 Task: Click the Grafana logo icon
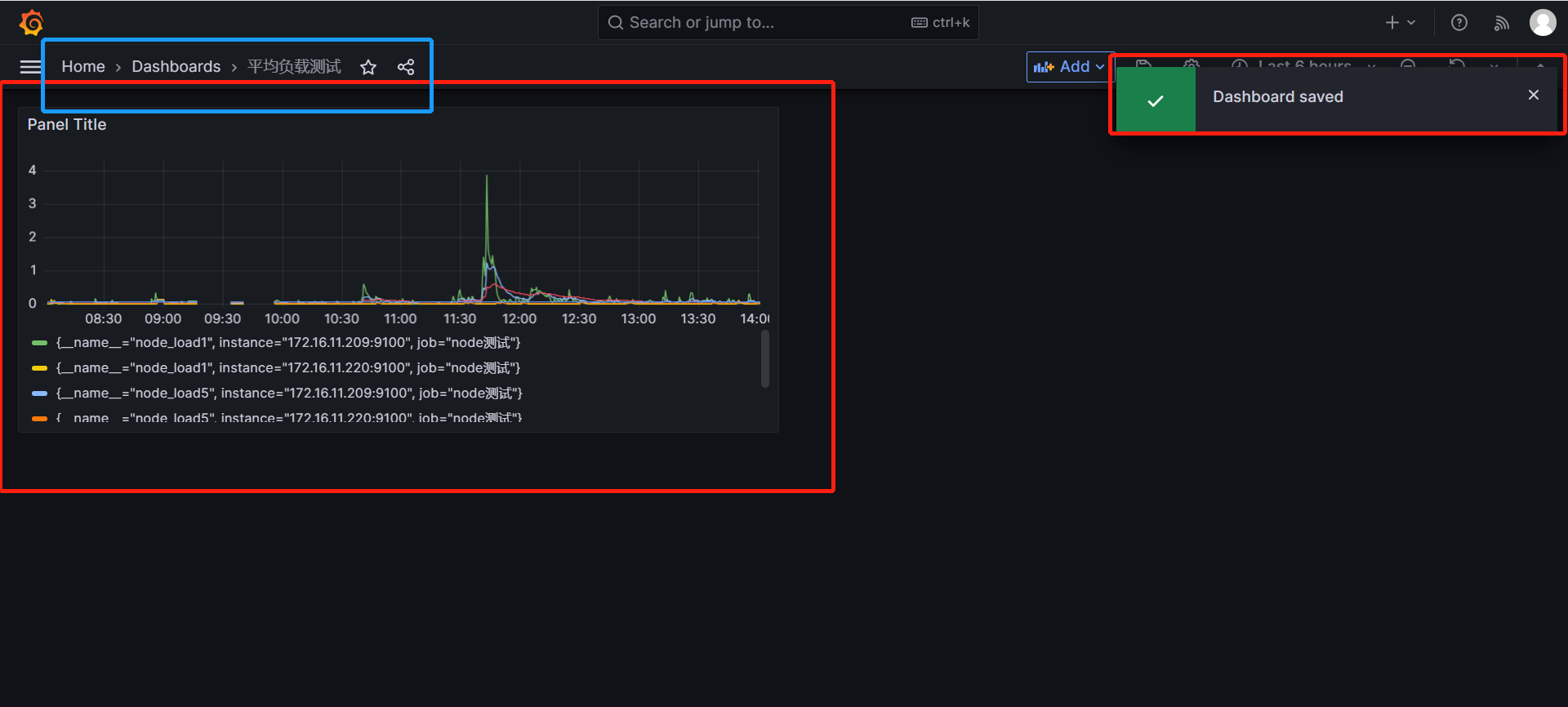click(x=31, y=23)
